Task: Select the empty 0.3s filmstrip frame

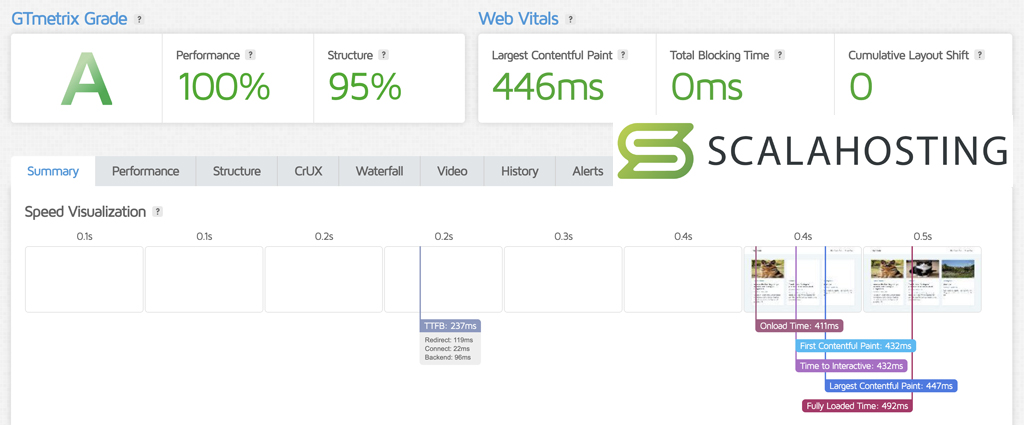Action: point(563,279)
